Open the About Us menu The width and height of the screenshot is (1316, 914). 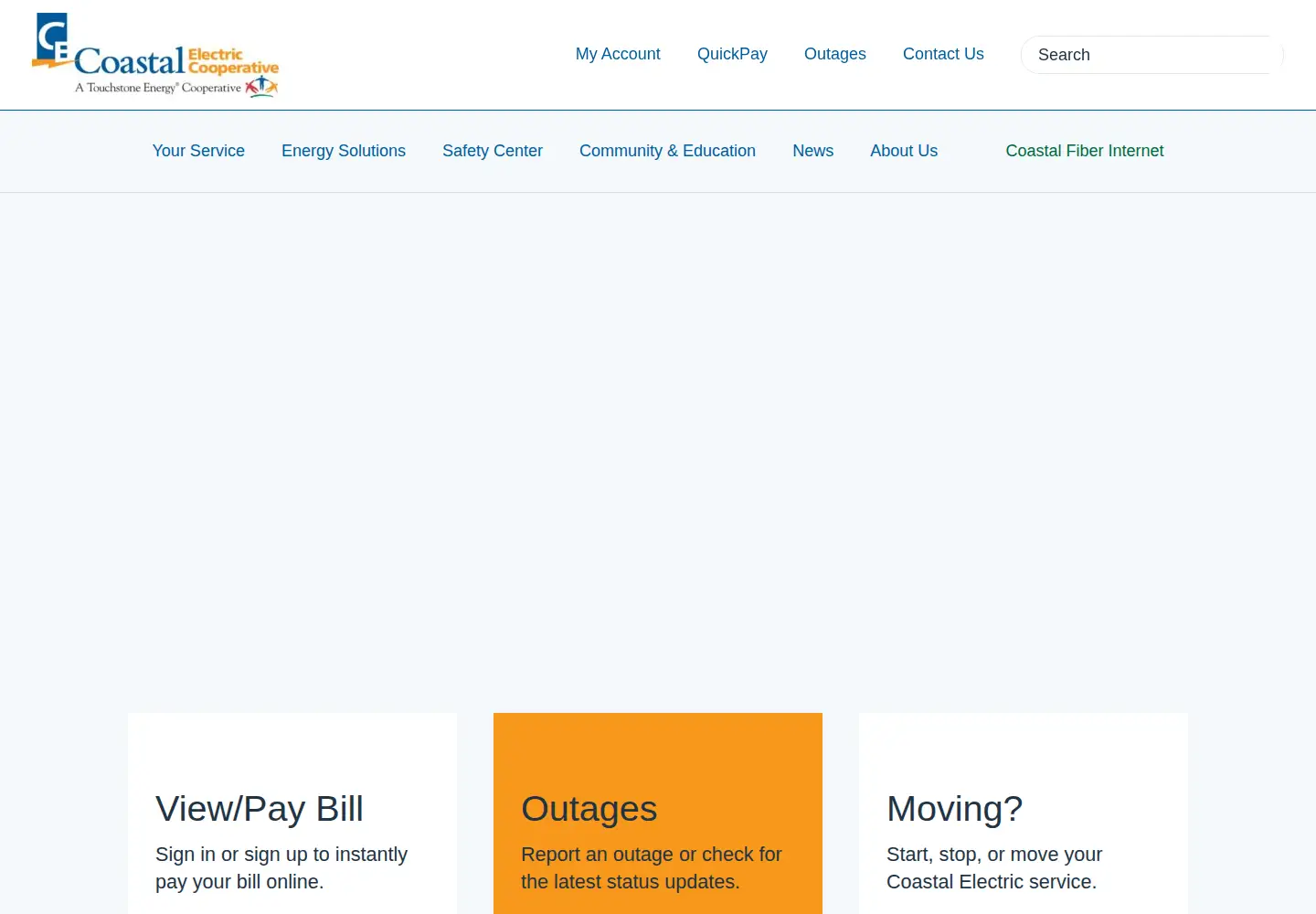(x=904, y=151)
